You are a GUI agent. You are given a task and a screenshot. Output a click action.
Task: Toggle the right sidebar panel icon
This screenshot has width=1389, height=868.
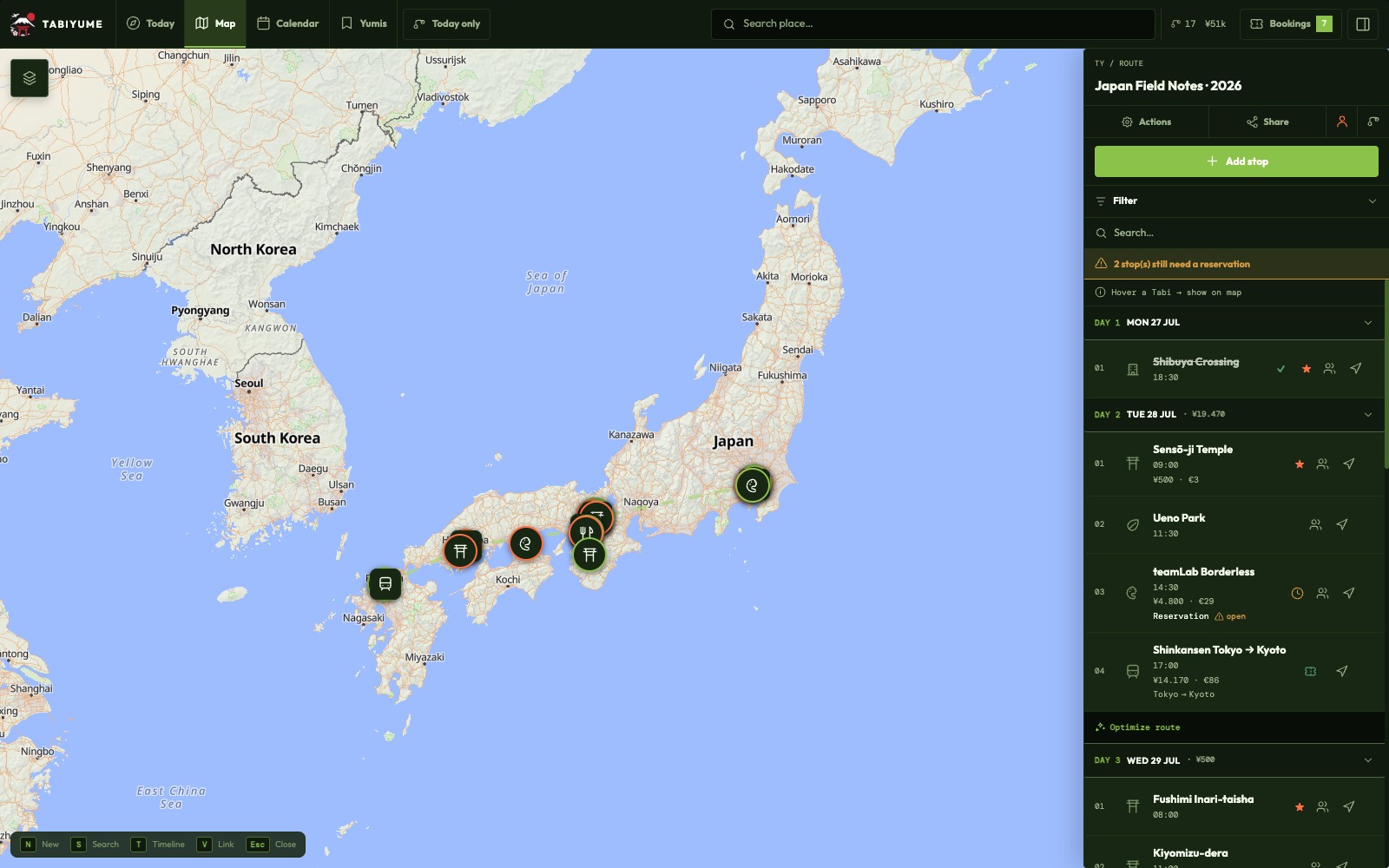[1363, 24]
